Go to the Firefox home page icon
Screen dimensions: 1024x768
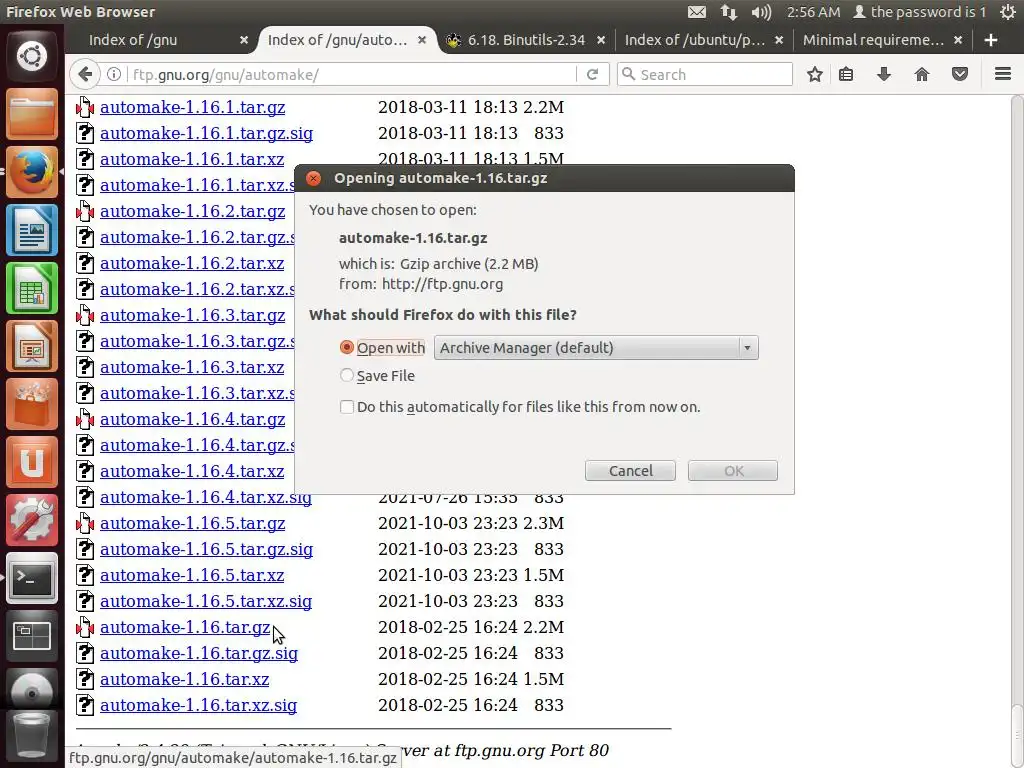(x=921, y=74)
